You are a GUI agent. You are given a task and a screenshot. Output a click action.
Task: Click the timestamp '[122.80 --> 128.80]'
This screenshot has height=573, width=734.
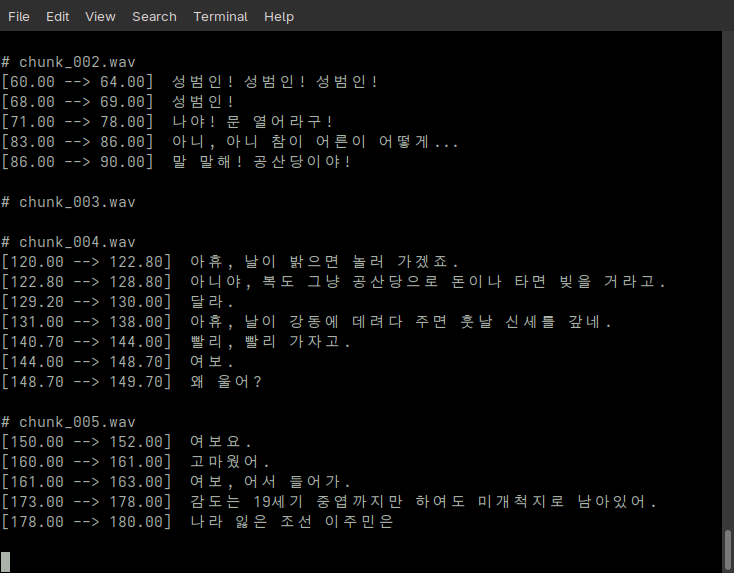tap(86, 282)
